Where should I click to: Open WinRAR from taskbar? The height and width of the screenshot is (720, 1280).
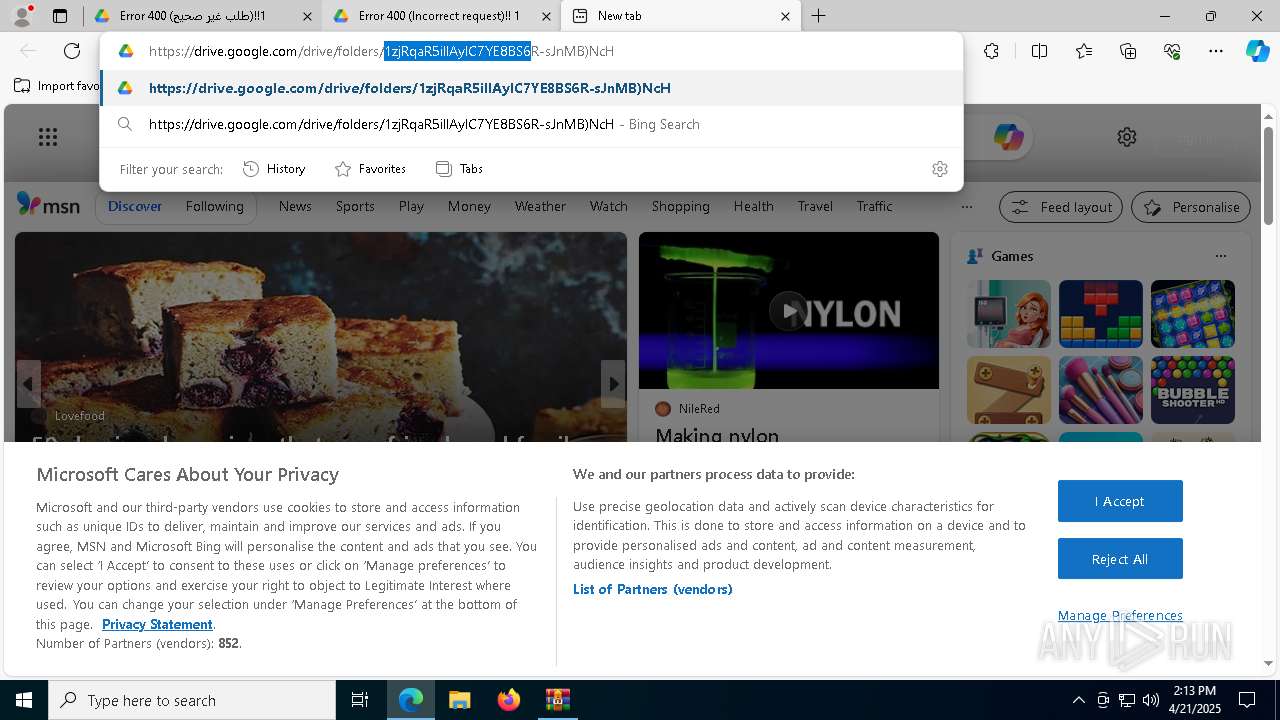[x=557, y=700]
